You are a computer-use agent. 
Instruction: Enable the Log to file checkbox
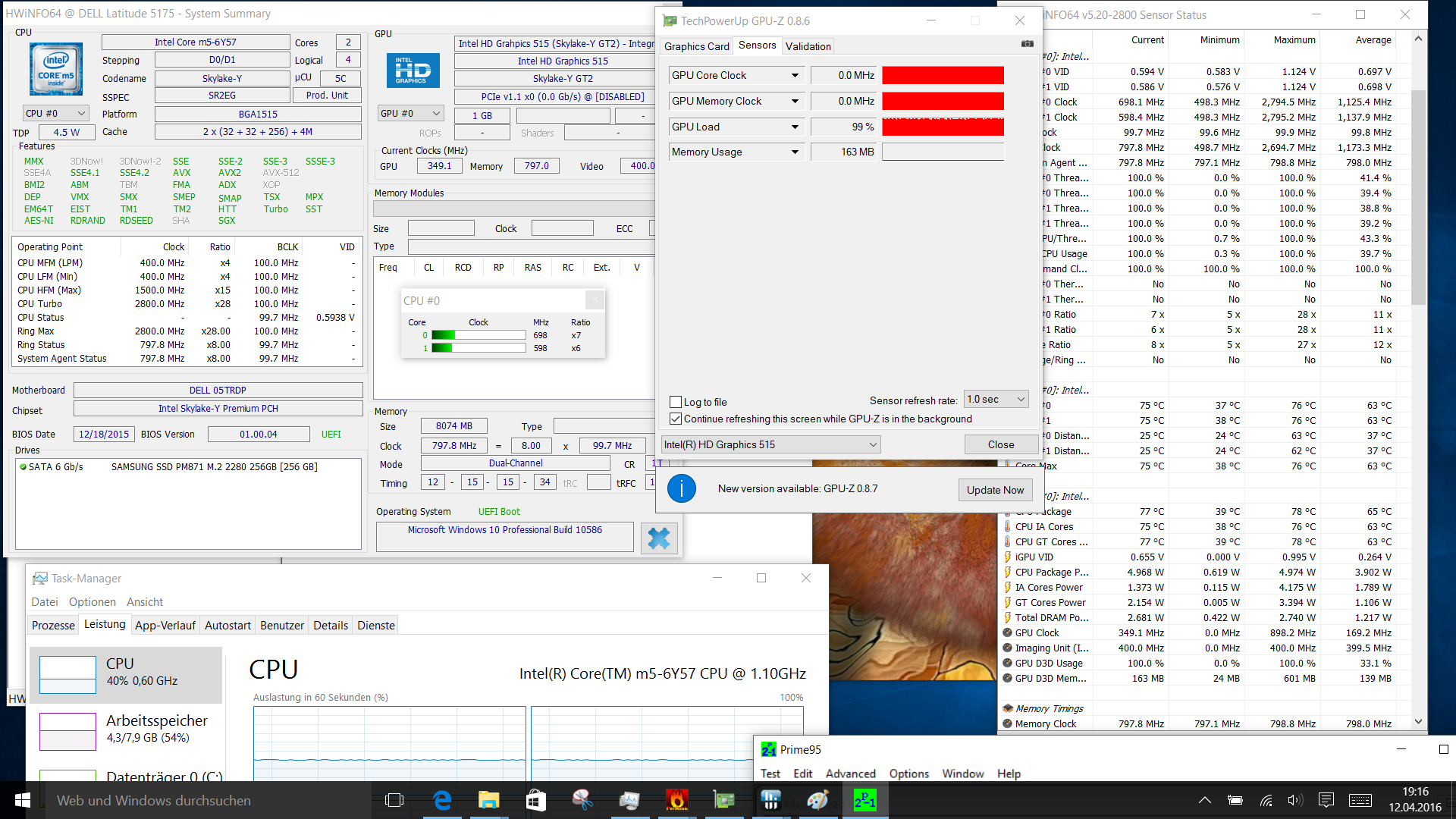(x=676, y=402)
